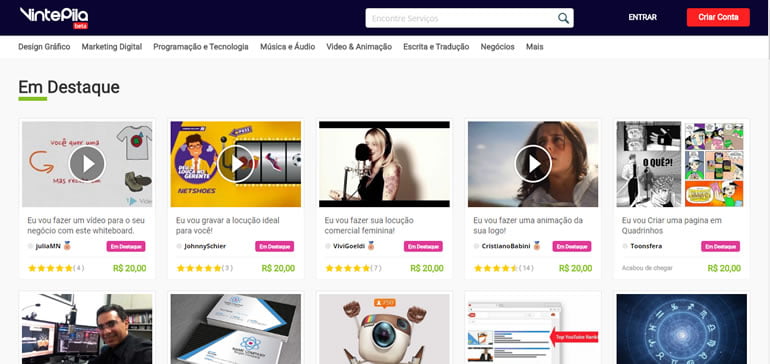The height and width of the screenshot is (364, 770).
Task: Click the five-star rating under juliaMN
Action: (50, 268)
